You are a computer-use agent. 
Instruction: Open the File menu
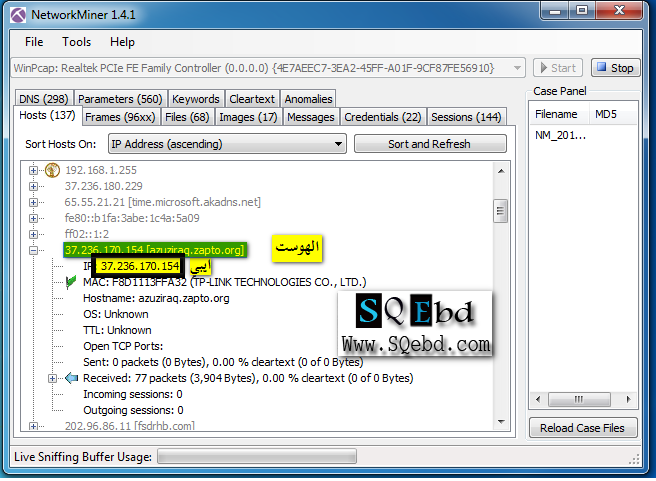coord(34,42)
